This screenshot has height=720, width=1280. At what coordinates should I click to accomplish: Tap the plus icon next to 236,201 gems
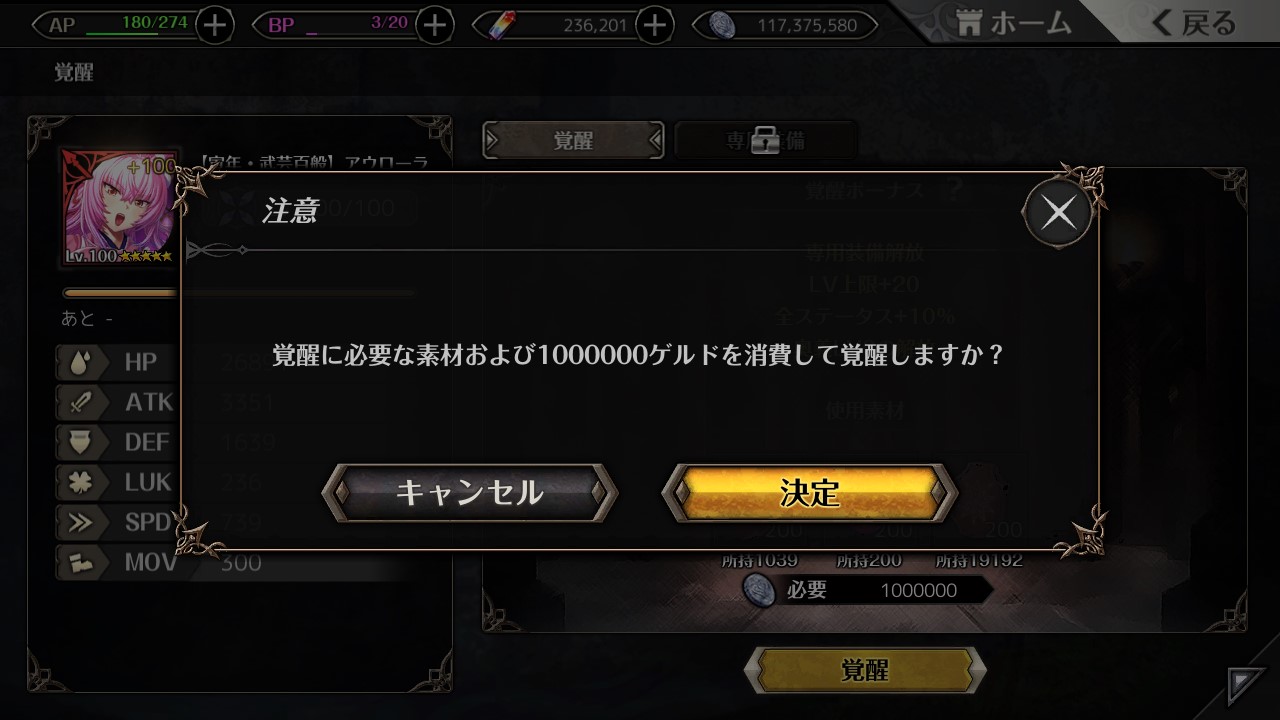point(655,25)
